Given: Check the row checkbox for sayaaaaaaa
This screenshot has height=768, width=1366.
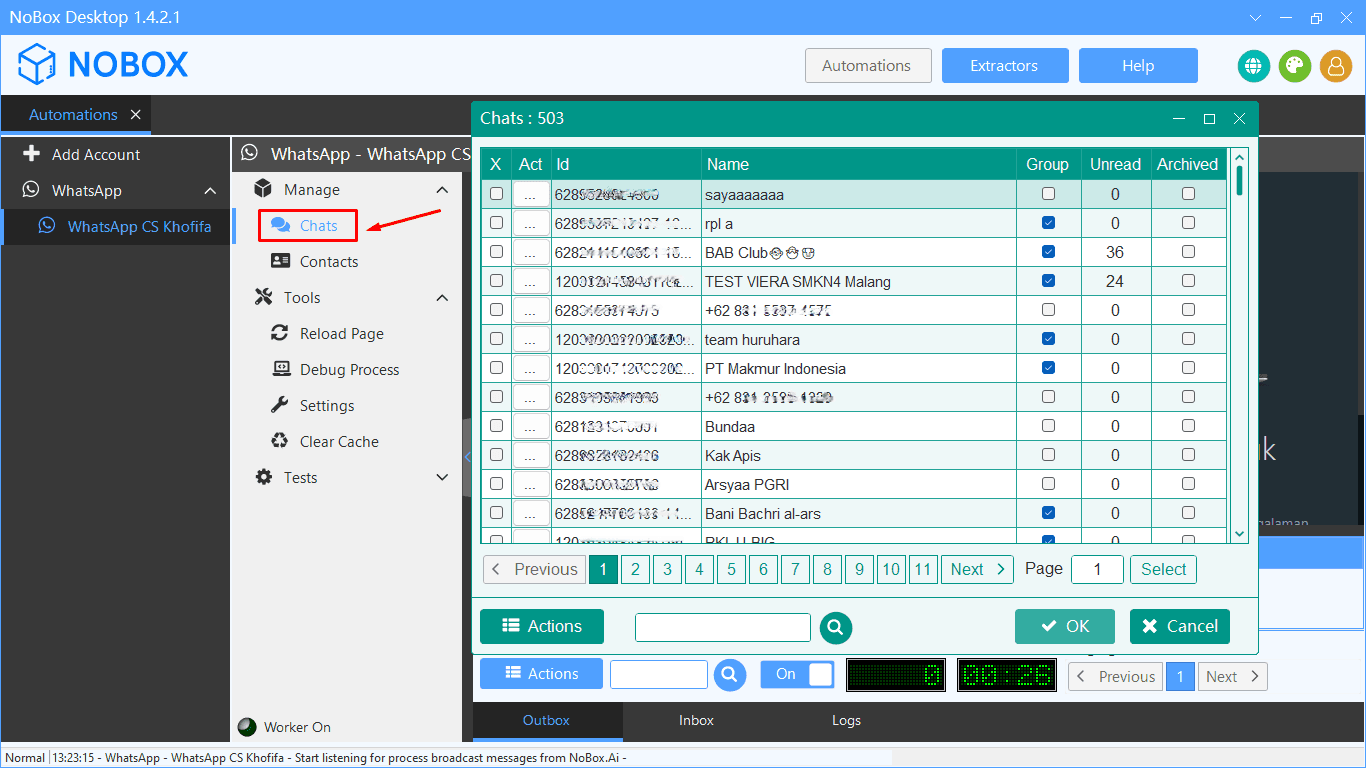Looking at the screenshot, I should coord(496,193).
